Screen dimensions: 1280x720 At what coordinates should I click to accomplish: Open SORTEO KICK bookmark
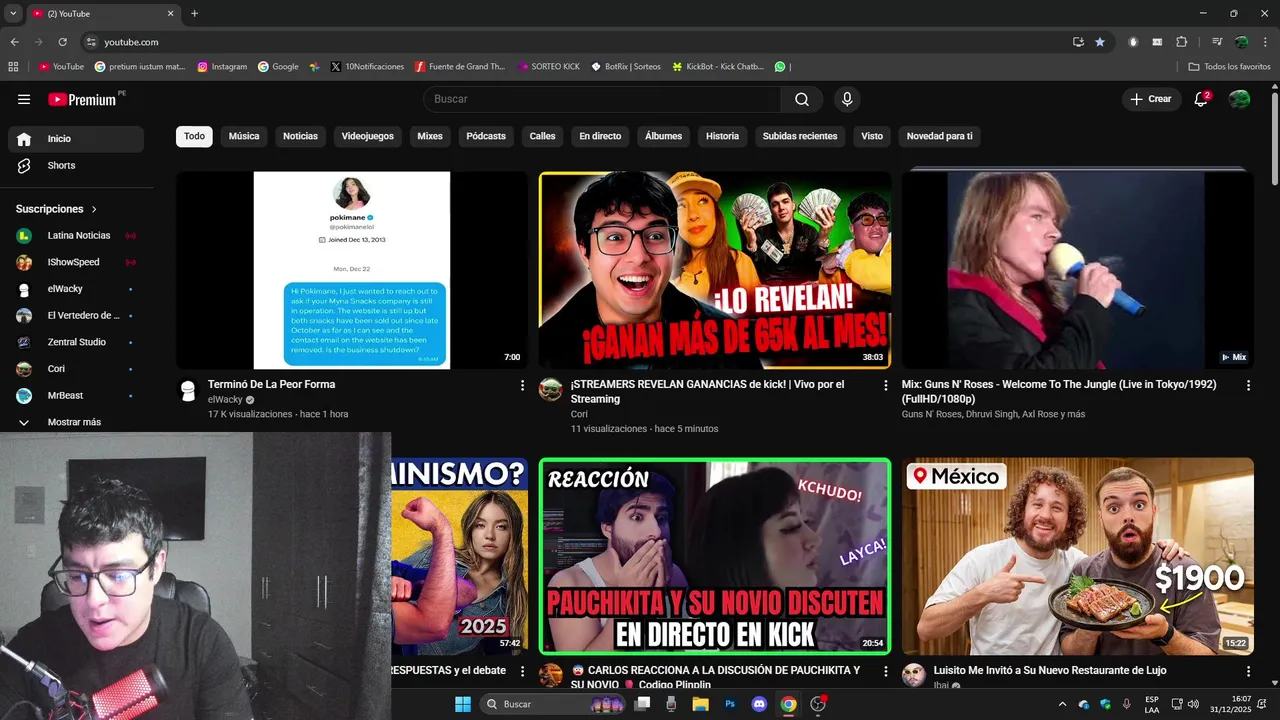pyautogui.click(x=549, y=67)
